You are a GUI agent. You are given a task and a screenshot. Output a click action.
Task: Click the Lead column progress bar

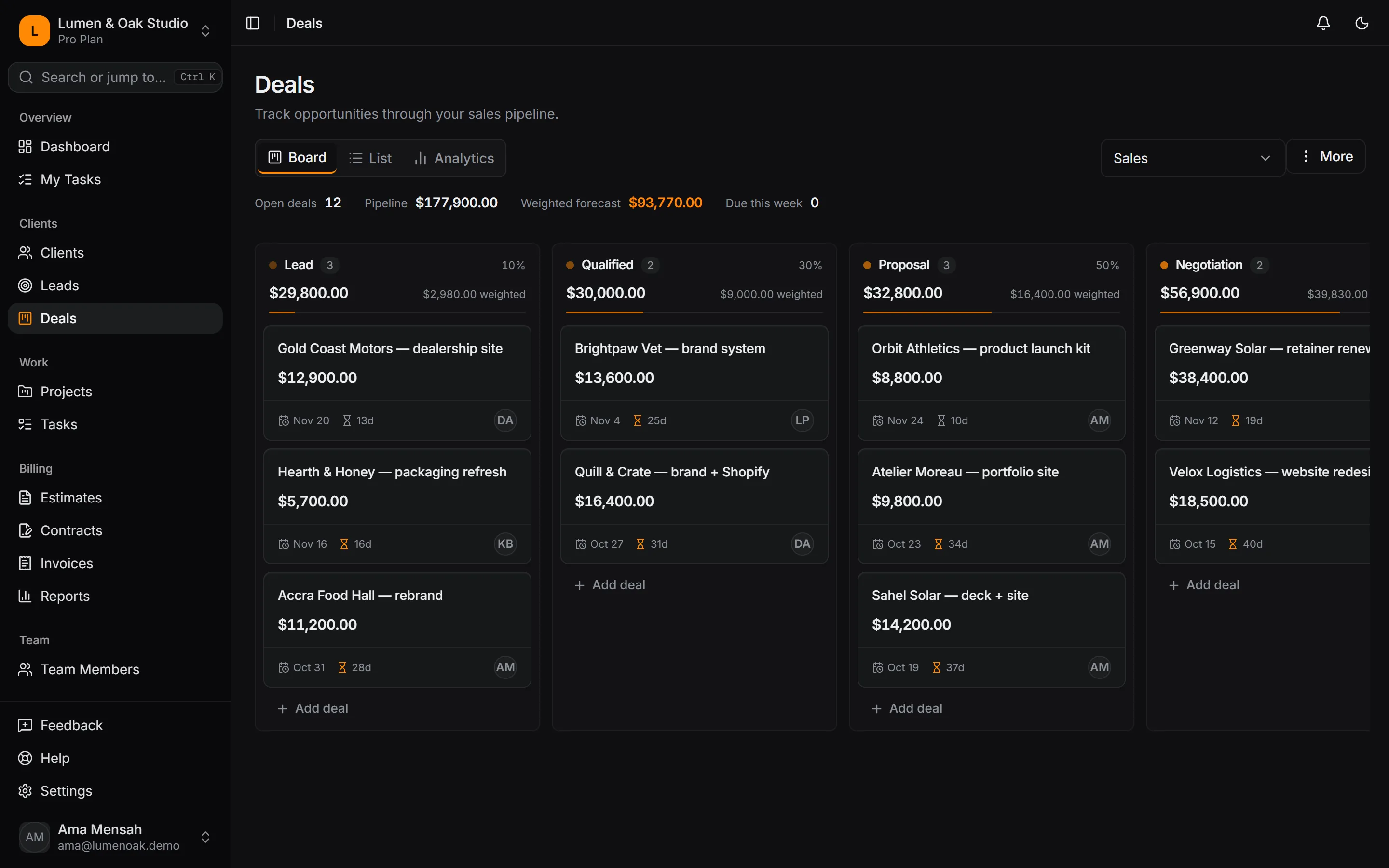(x=397, y=312)
